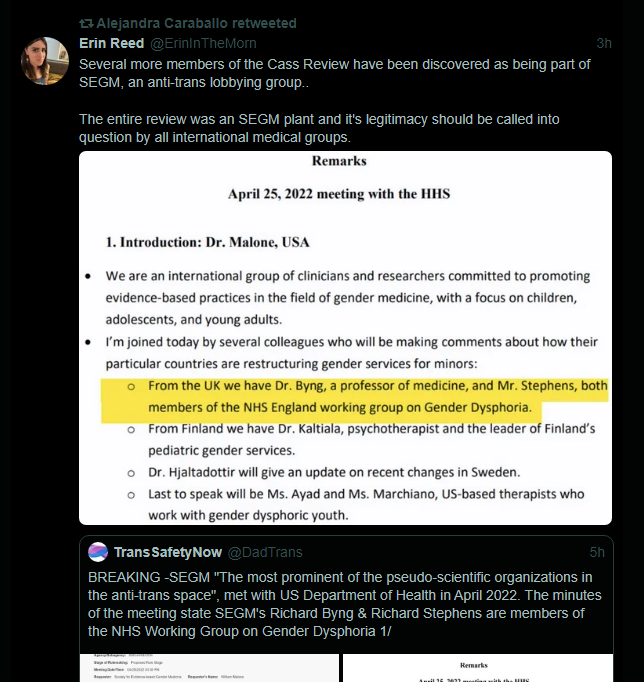Click the TransSafetyNow display name

(167, 552)
